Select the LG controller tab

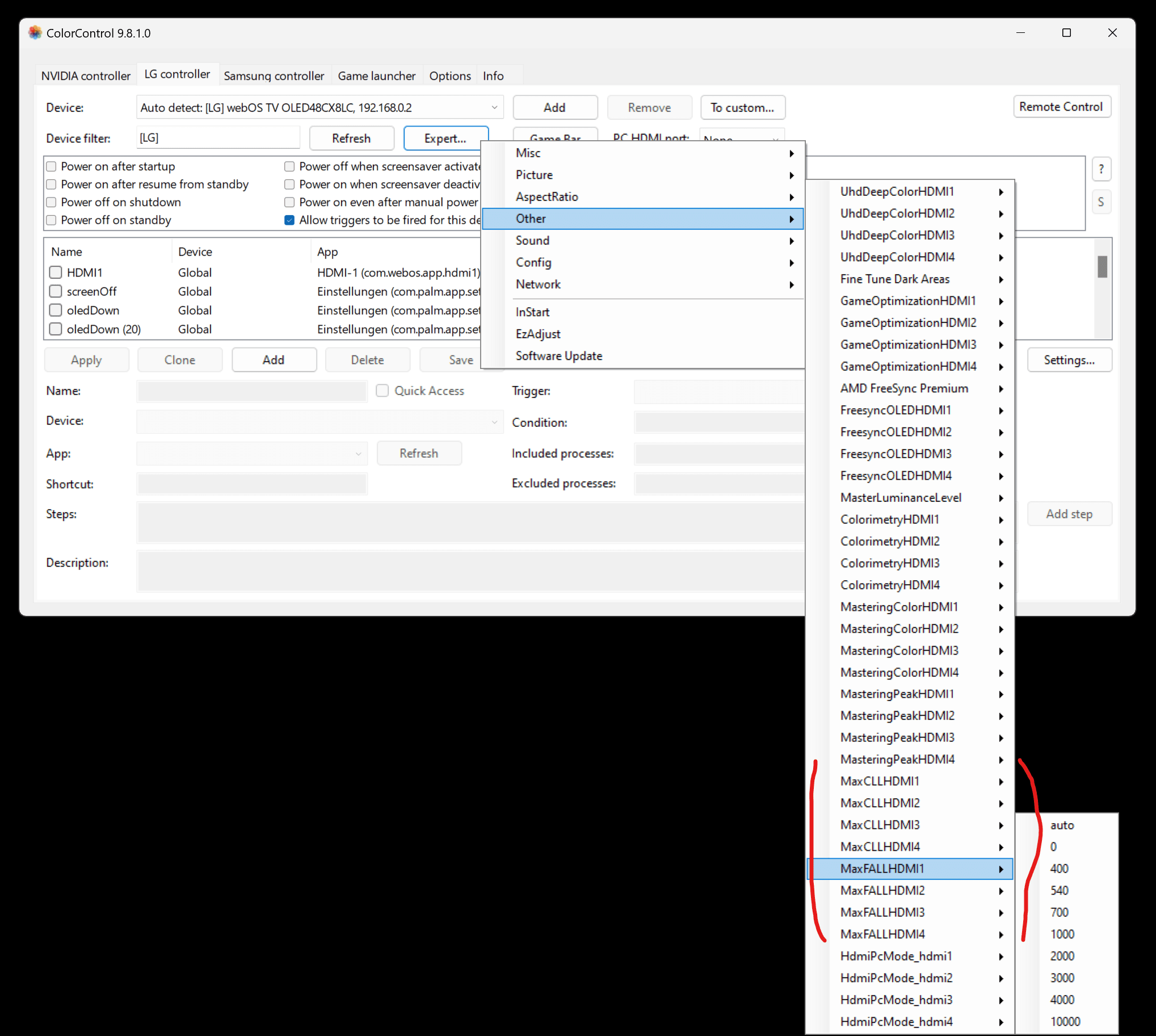coord(177,74)
